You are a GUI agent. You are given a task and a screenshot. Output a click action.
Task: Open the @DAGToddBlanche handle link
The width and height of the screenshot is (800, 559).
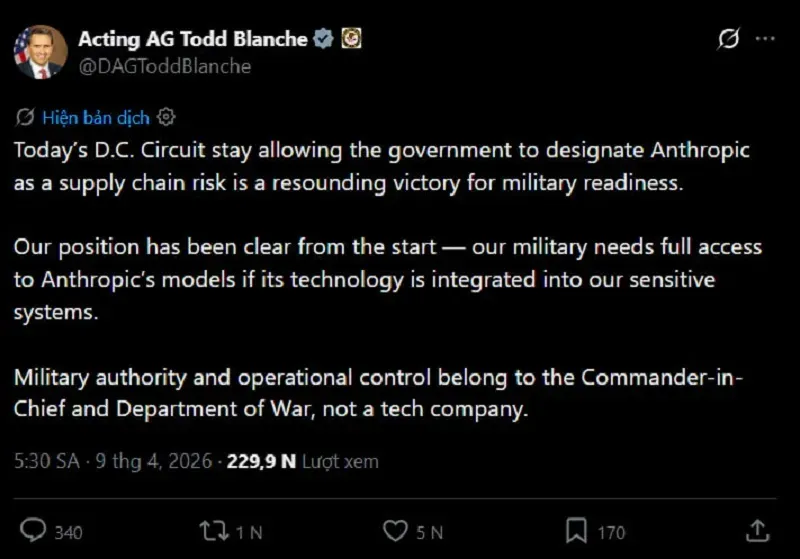click(164, 66)
